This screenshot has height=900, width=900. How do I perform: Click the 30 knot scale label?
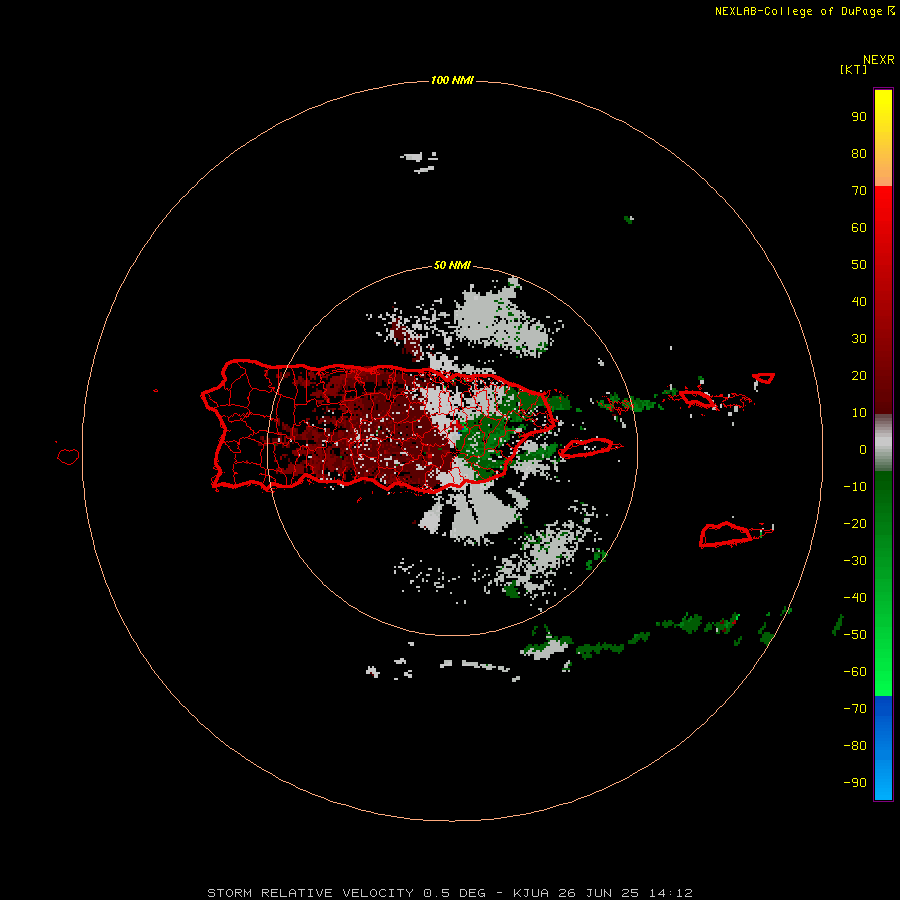[859, 339]
